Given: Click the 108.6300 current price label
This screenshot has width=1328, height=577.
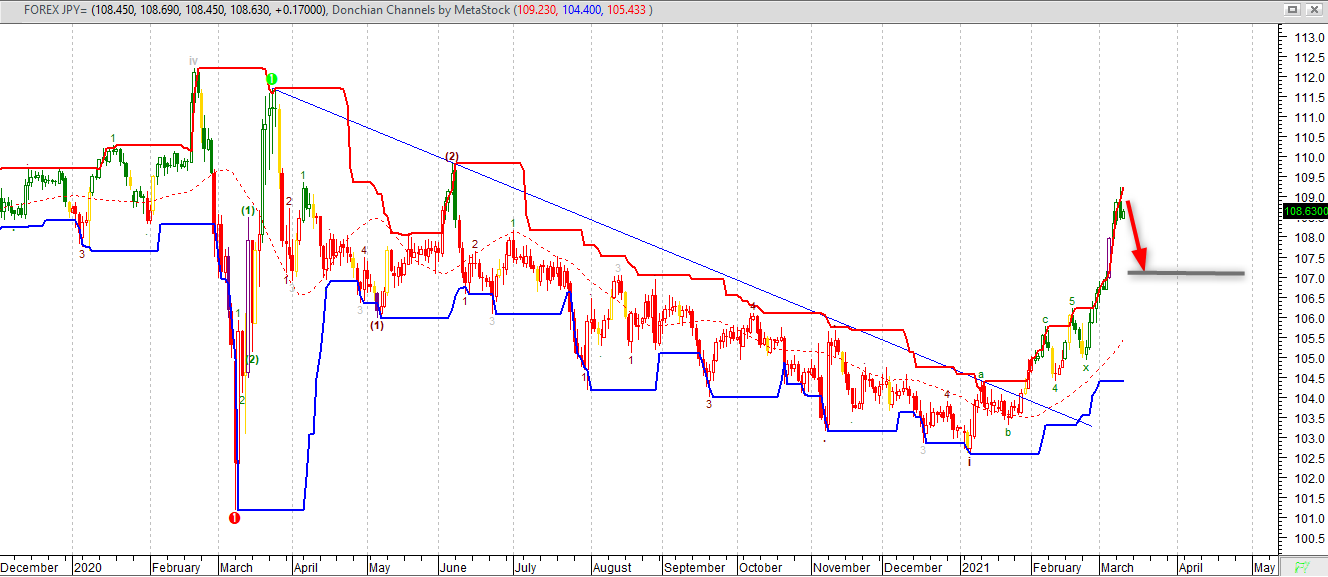Looking at the screenshot, I should pyautogui.click(x=1303, y=212).
